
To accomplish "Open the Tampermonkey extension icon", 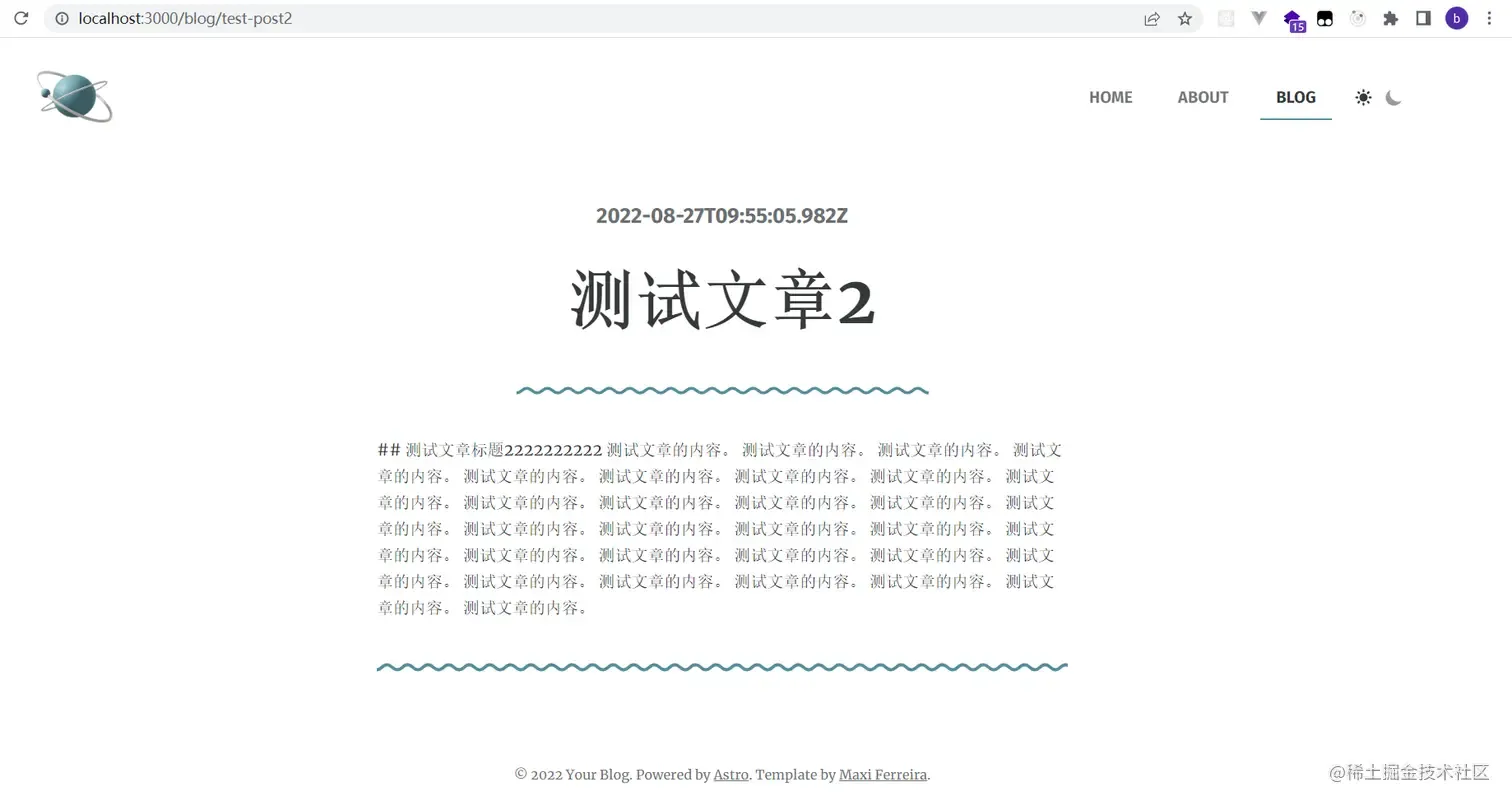I will (x=1325, y=18).
